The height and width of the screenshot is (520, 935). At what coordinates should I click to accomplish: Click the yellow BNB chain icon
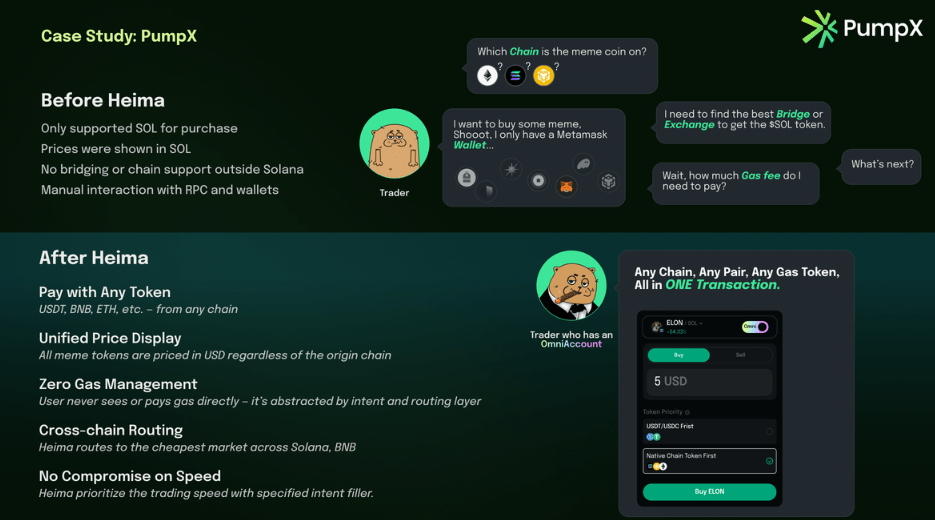543,76
